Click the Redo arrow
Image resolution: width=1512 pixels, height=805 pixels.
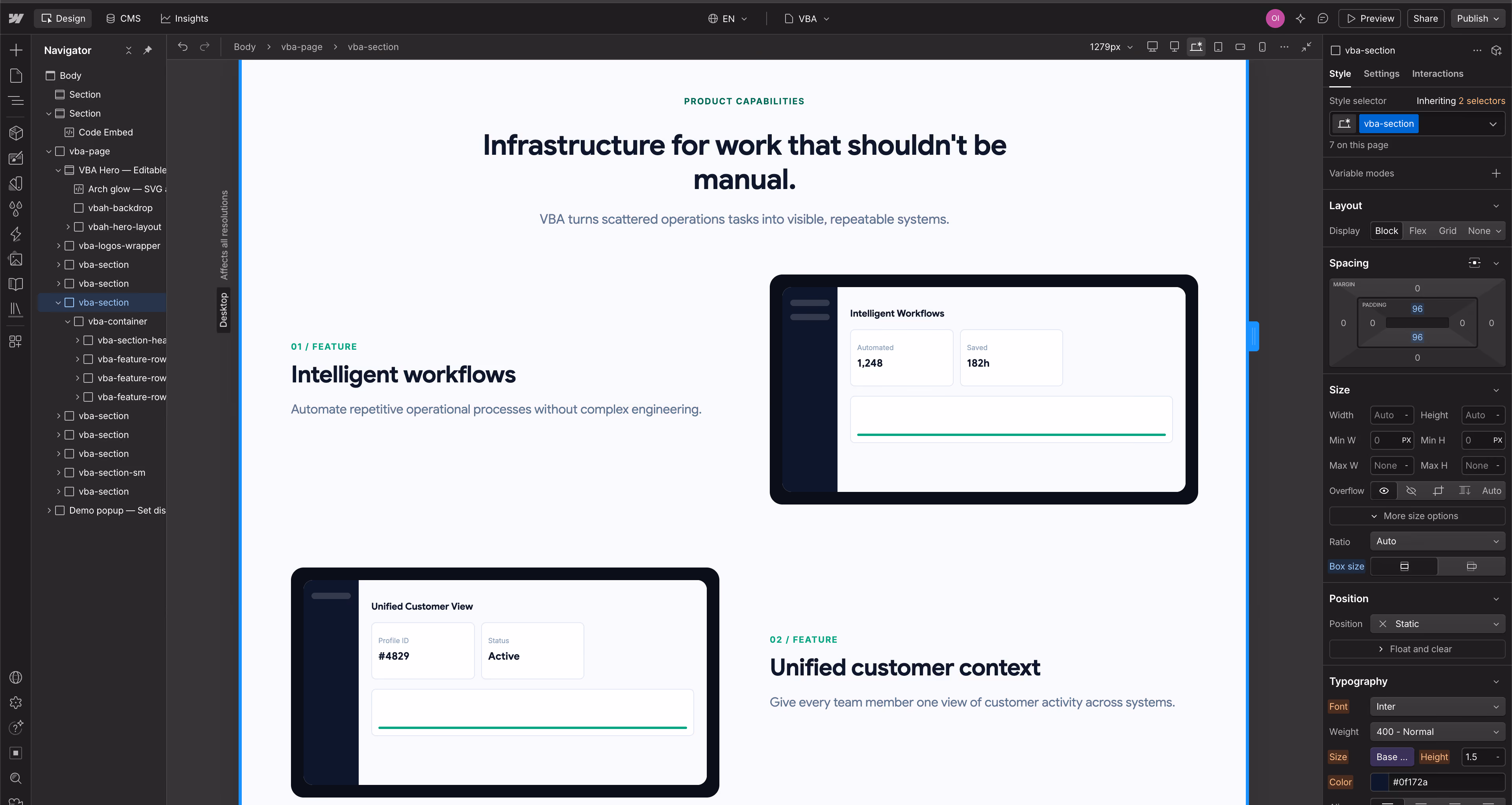[x=204, y=46]
